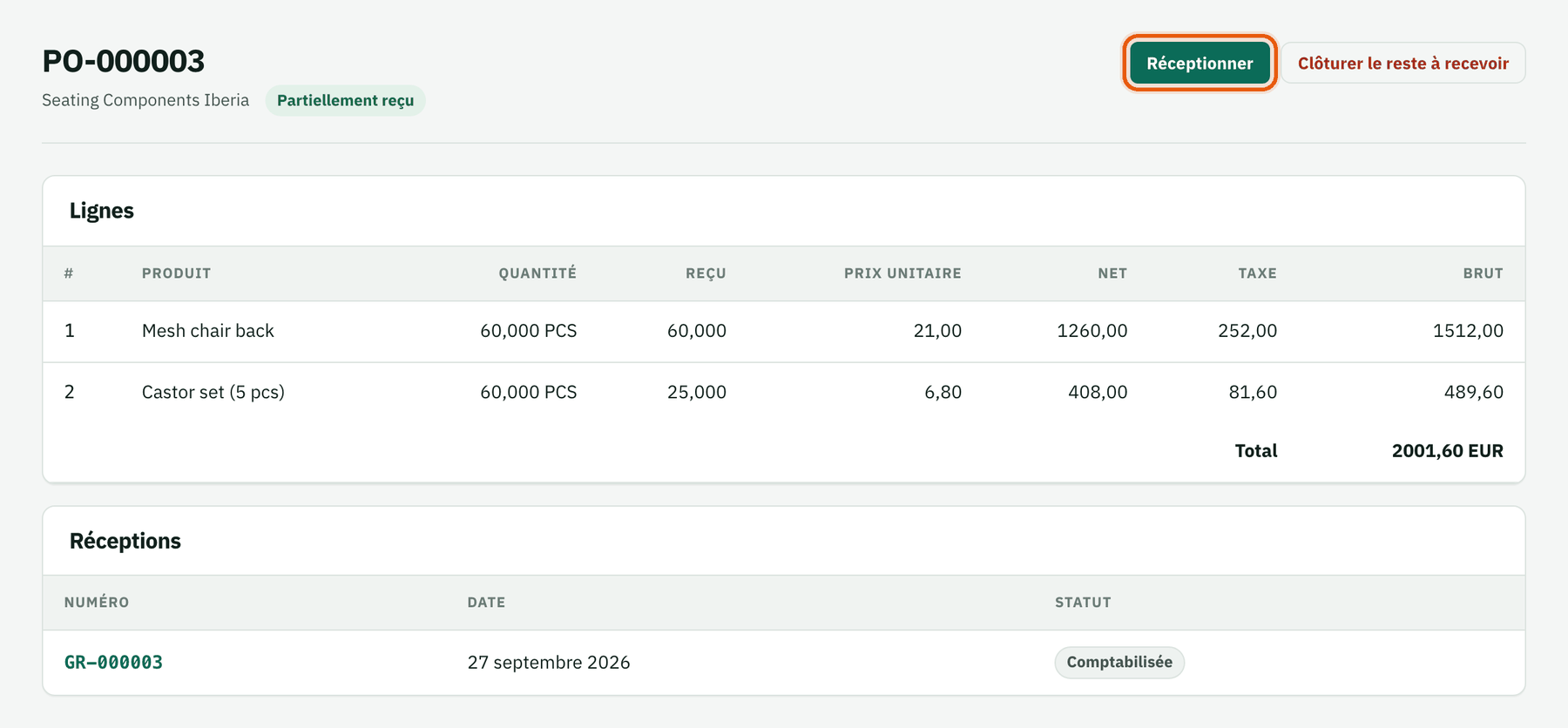The width and height of the screenshot is (1568, 728).
Task: Click the PRODUIT column header
Action: point(177,273)
